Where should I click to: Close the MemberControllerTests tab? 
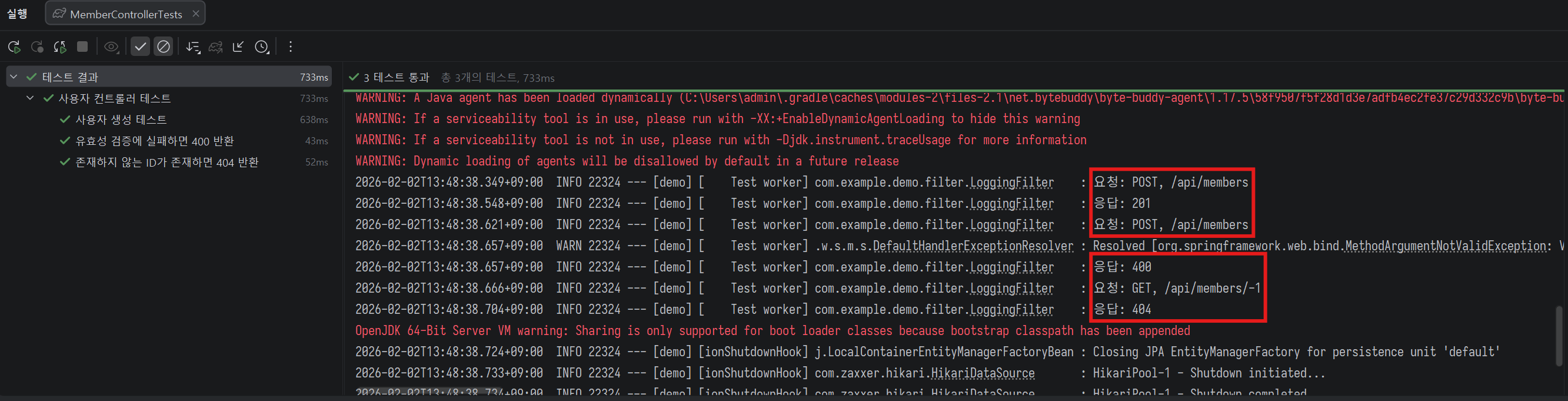195,14
